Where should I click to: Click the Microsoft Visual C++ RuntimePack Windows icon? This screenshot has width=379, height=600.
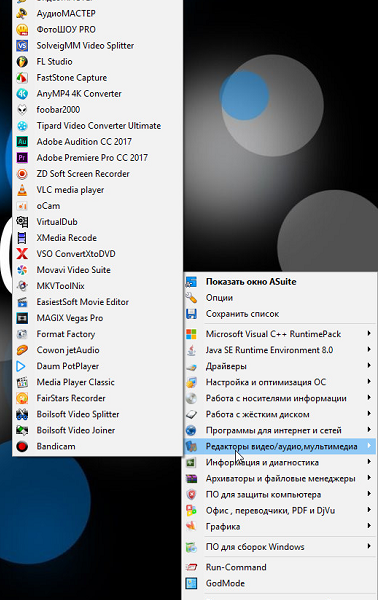[191, 334]
